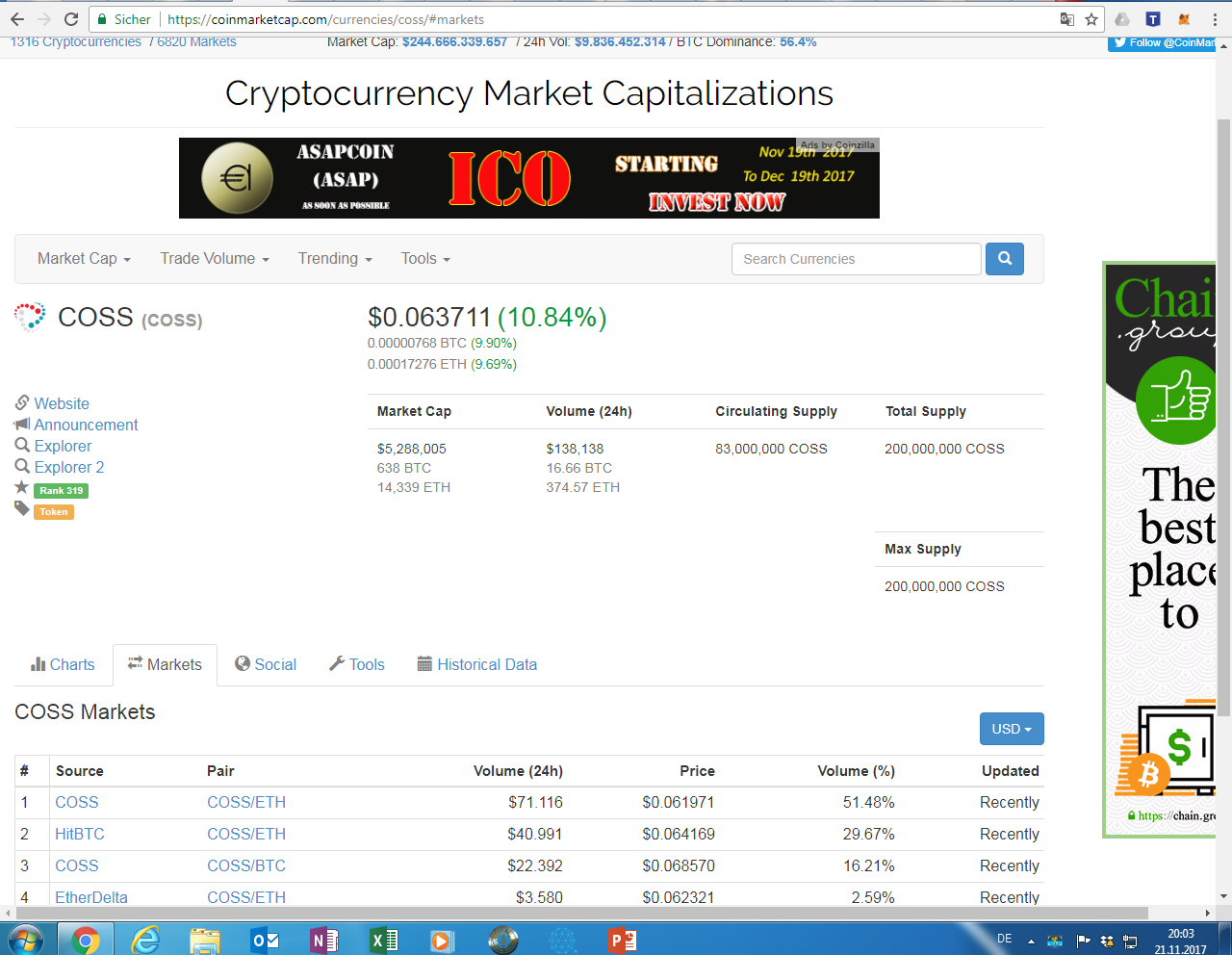
Task: Click the ASAPCOIN ICO banner ad
Action: (529, 178)
